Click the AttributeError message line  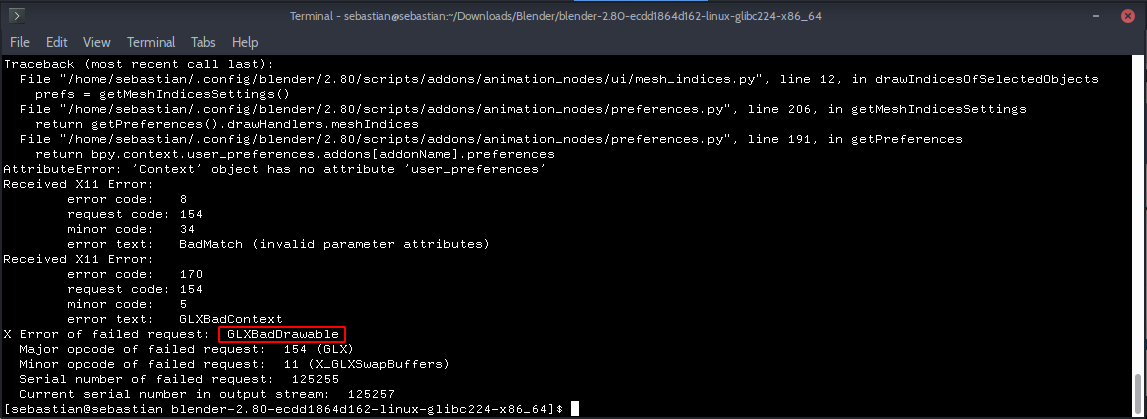(275, 169)
